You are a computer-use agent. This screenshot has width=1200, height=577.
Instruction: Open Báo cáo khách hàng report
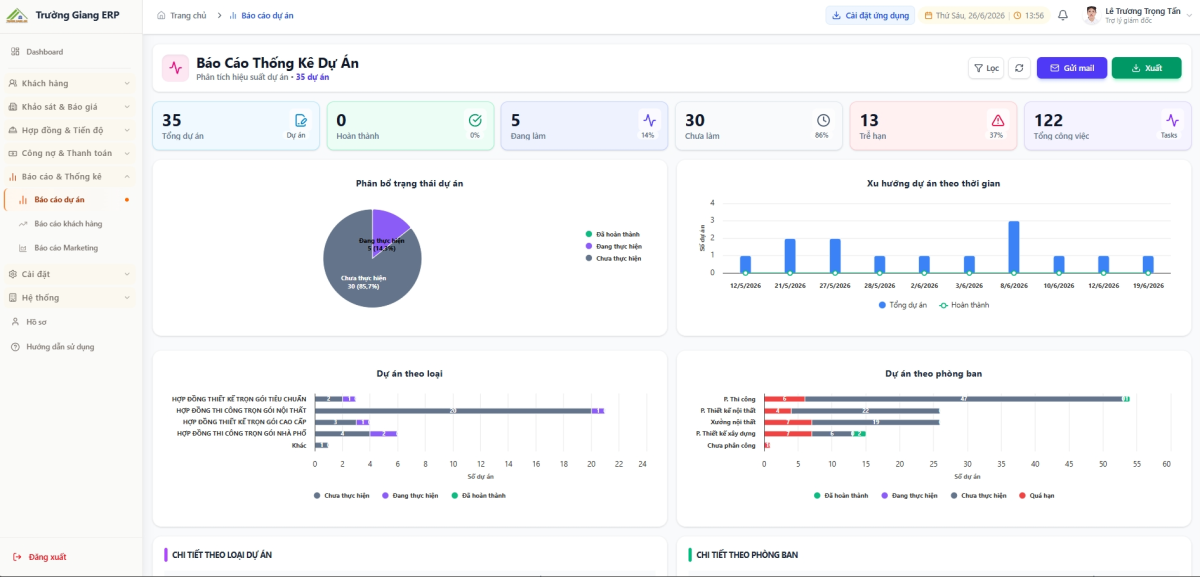tap(68, 224)
